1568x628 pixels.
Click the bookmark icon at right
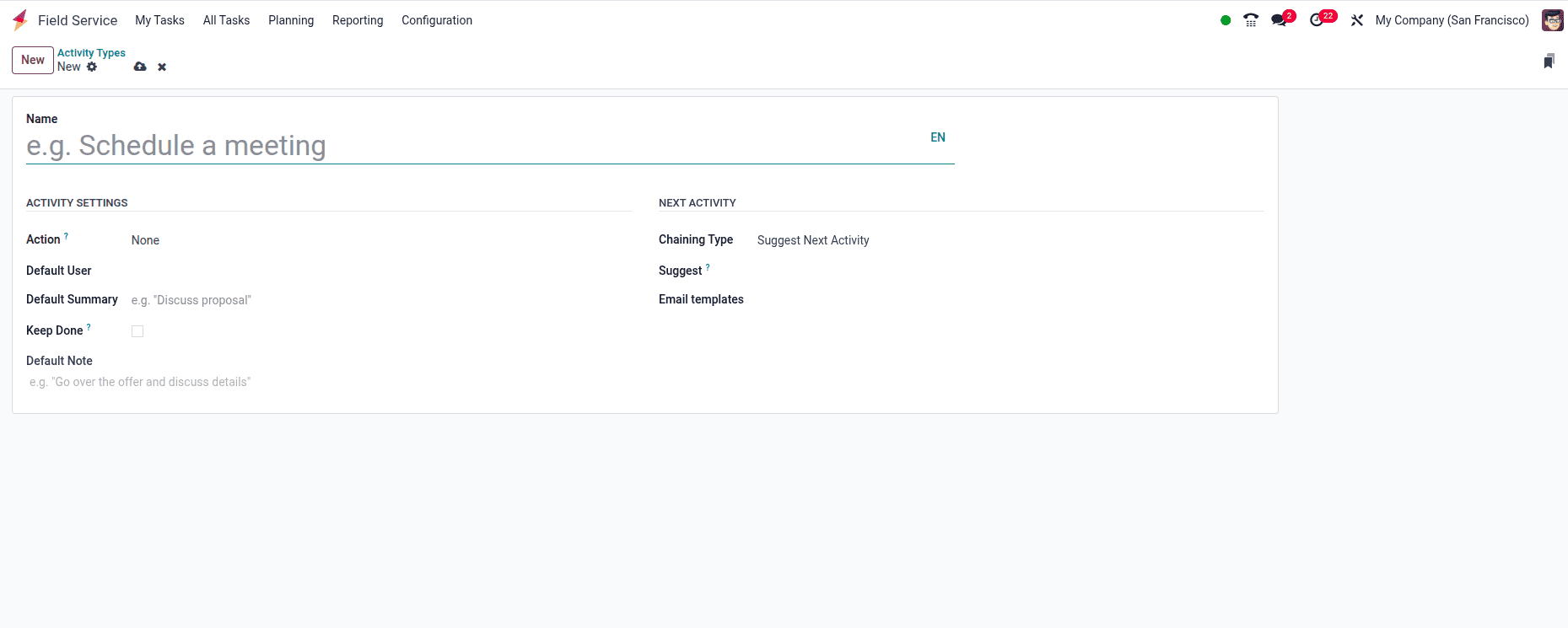tap(1549, 61)
